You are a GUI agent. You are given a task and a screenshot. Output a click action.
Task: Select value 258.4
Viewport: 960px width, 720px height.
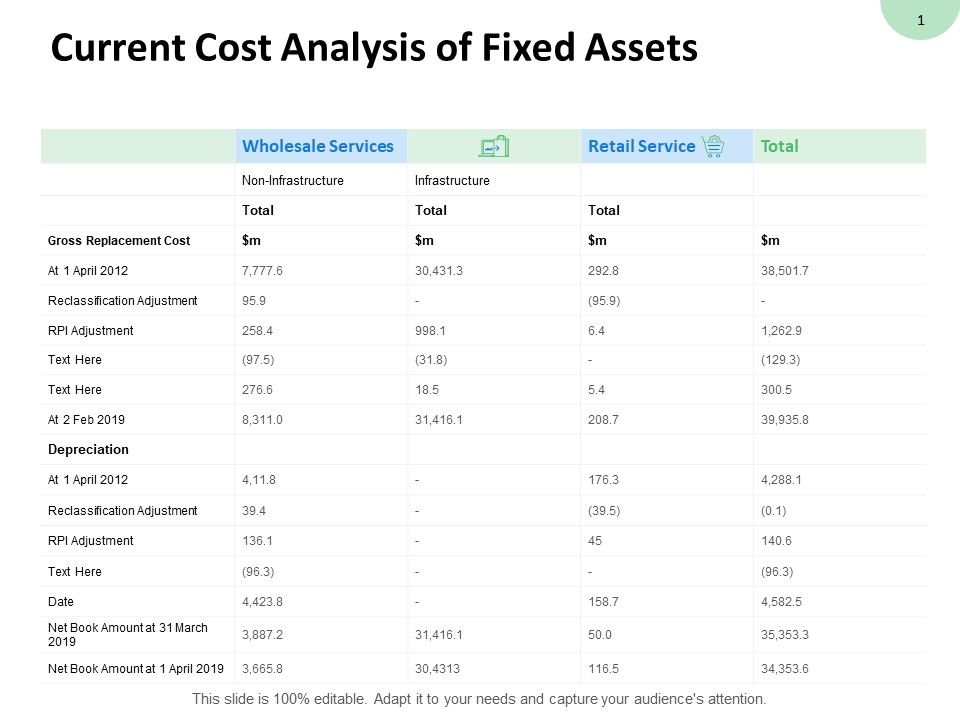tap(257, 331)
